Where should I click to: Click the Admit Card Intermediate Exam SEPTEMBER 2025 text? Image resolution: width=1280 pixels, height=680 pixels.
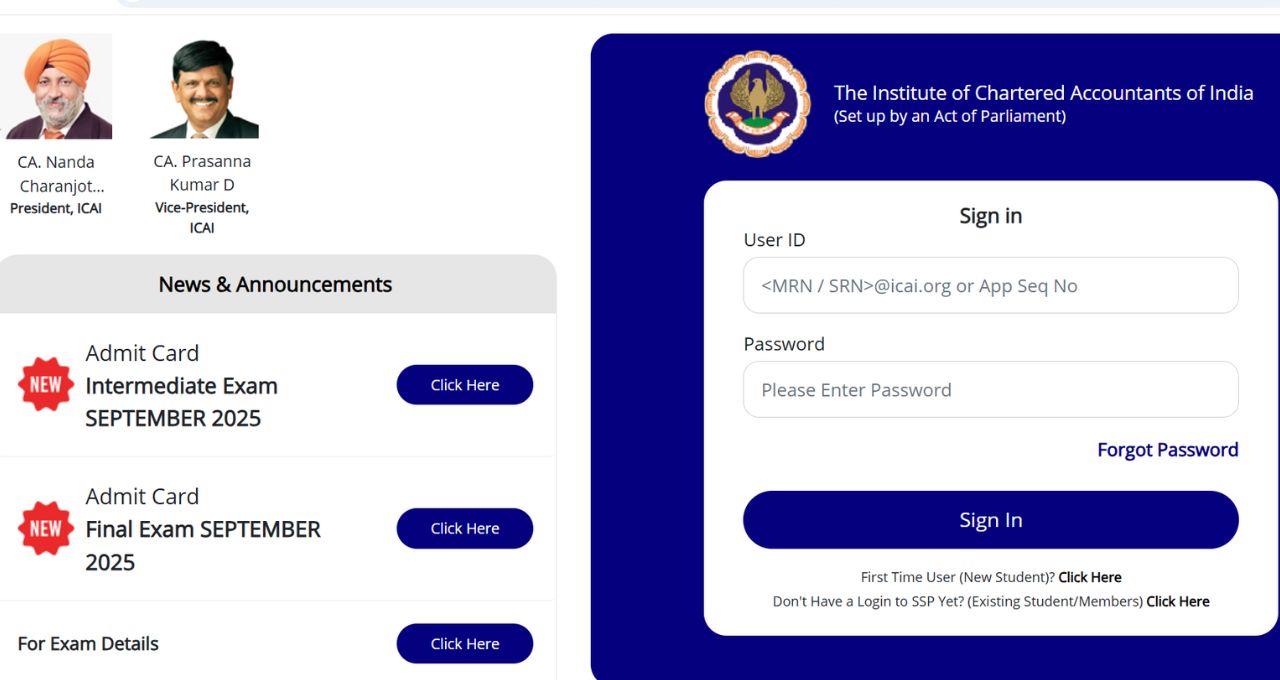pyautogui.click(x=181, y=386)
